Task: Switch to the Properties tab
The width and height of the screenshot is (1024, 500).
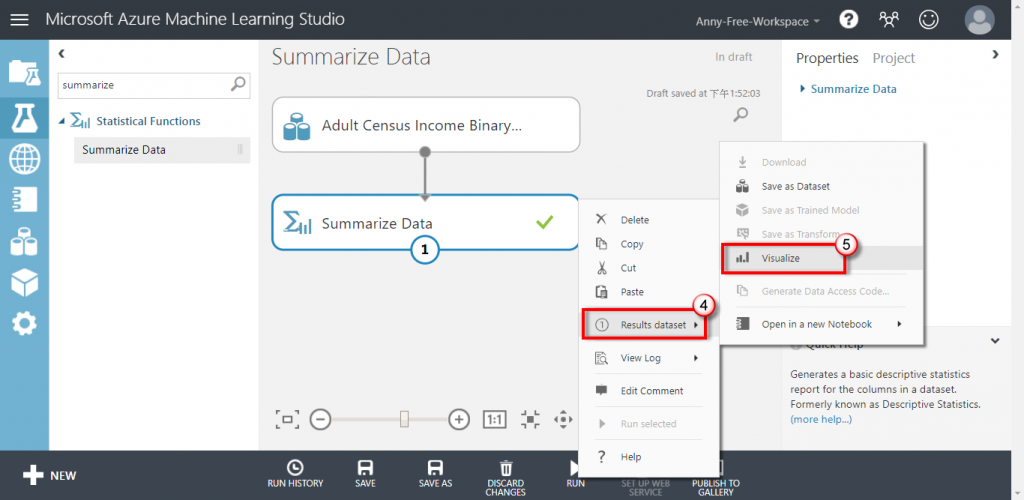Action: point(827,58)
